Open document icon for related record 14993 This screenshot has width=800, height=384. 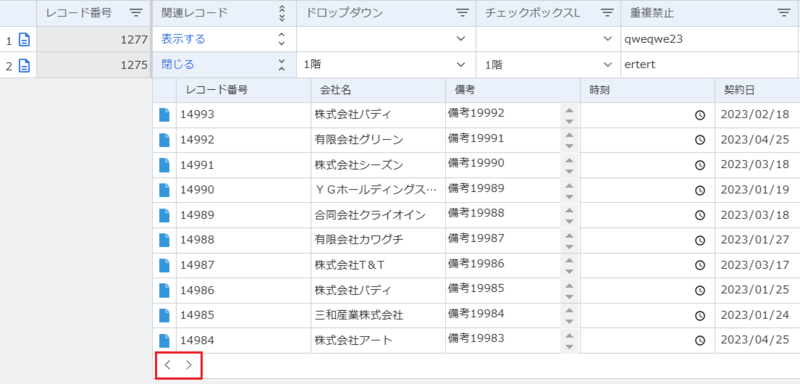(164, 115)
